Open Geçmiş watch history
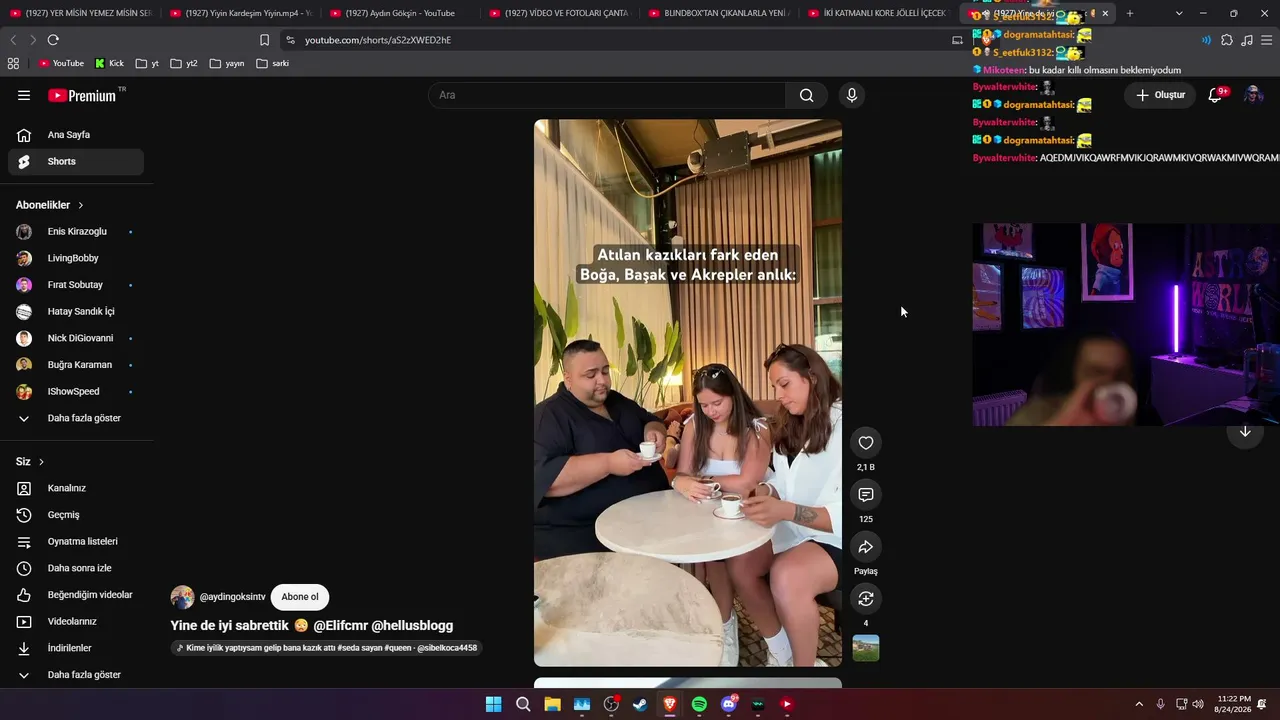Screen dimensions: 1280x720 [76, 515]
